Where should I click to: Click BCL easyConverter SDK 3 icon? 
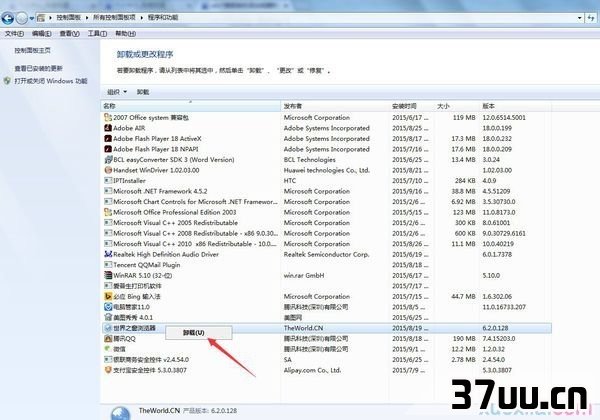(108, 160)
